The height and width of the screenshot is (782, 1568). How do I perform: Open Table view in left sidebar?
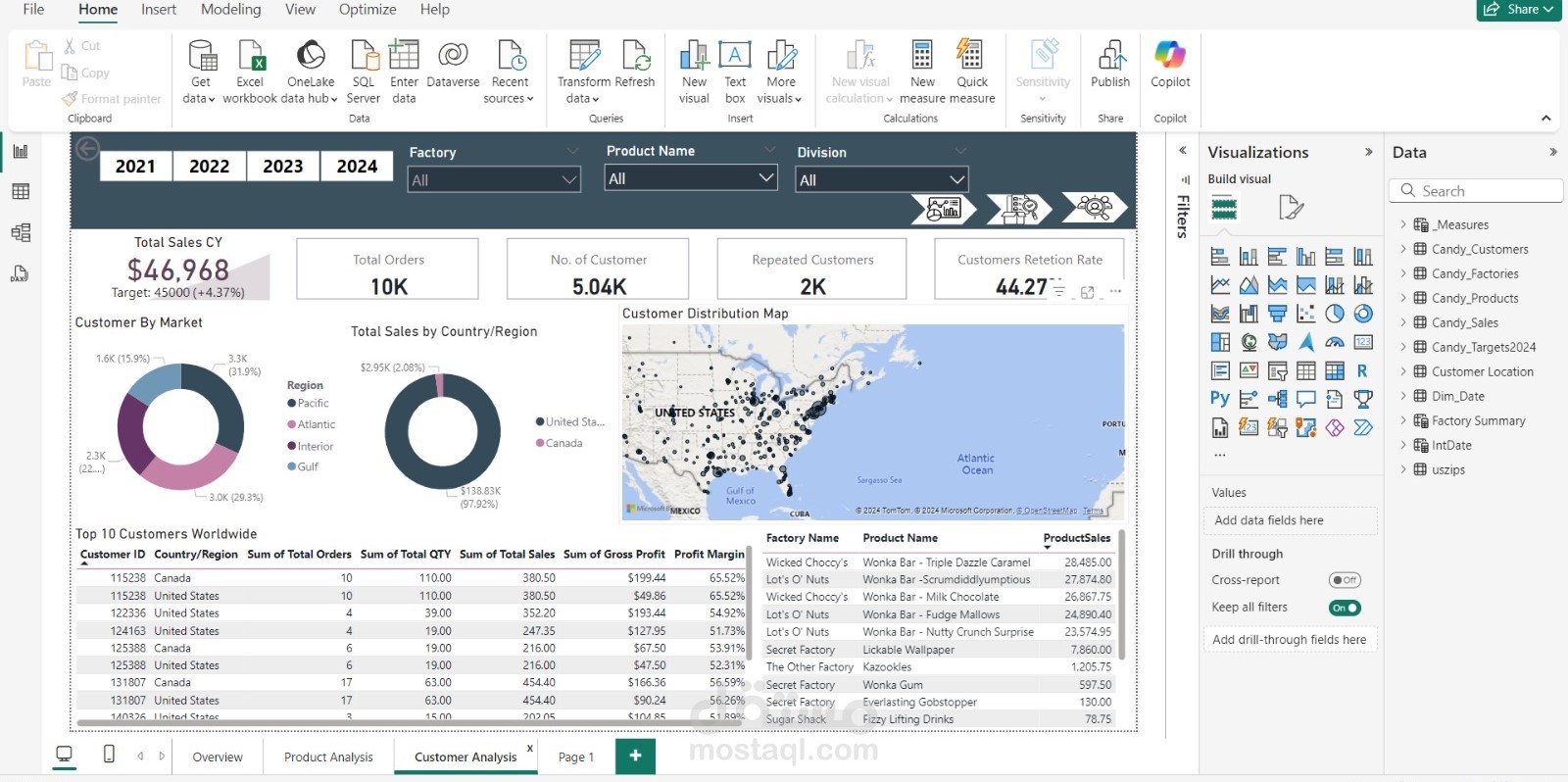[x=21, y=192]
